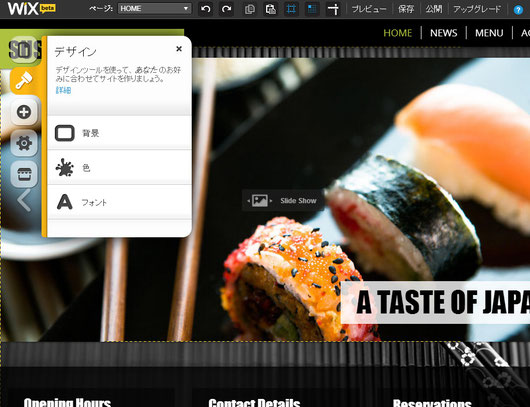530x407 pixels.
Task: Close the デザイン panel
Action: (179, 49)
